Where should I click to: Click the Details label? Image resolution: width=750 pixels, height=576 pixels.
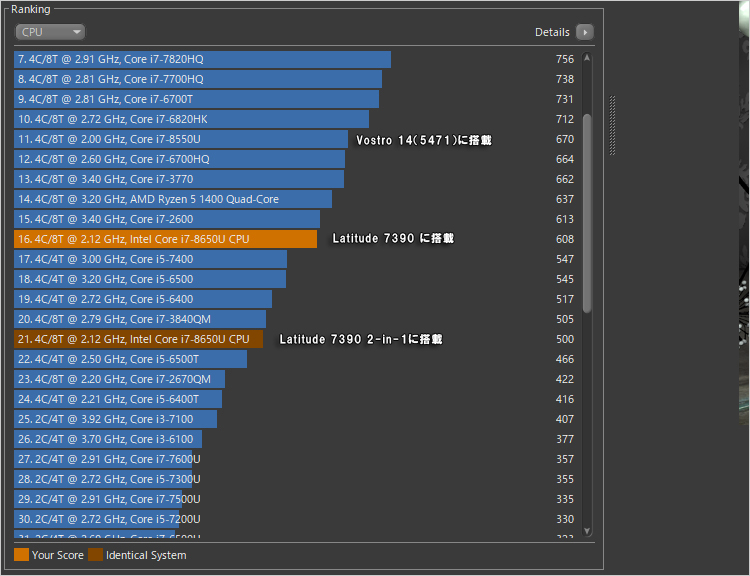(x=552, y=32)
